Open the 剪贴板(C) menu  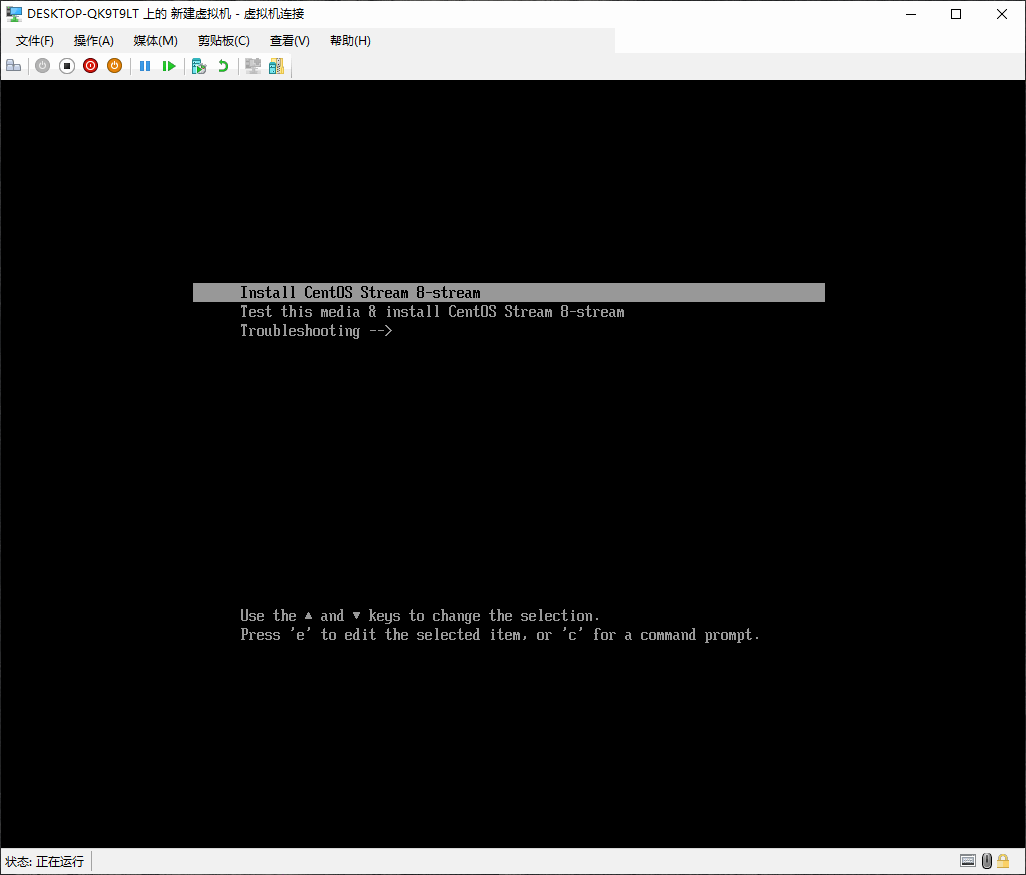tap(224, 41)
